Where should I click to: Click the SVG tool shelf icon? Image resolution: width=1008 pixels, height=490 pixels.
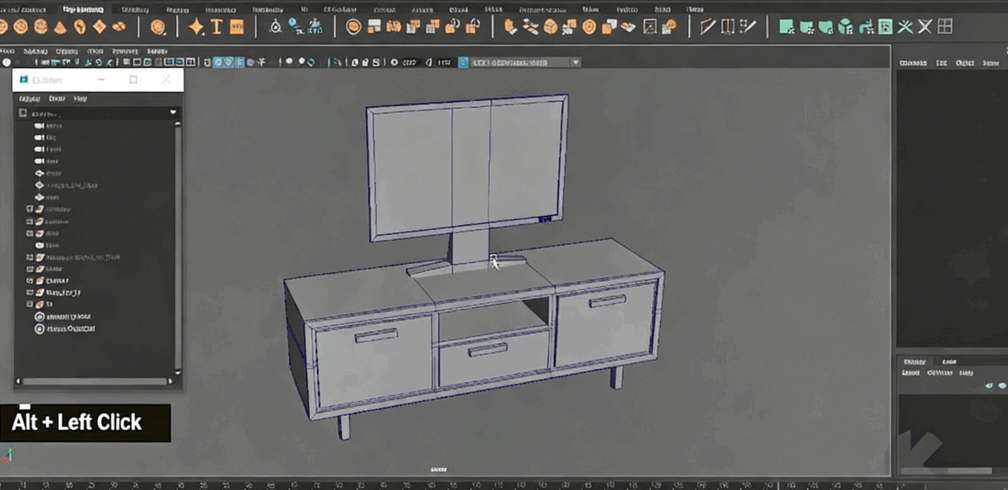(x=237, y=27)
